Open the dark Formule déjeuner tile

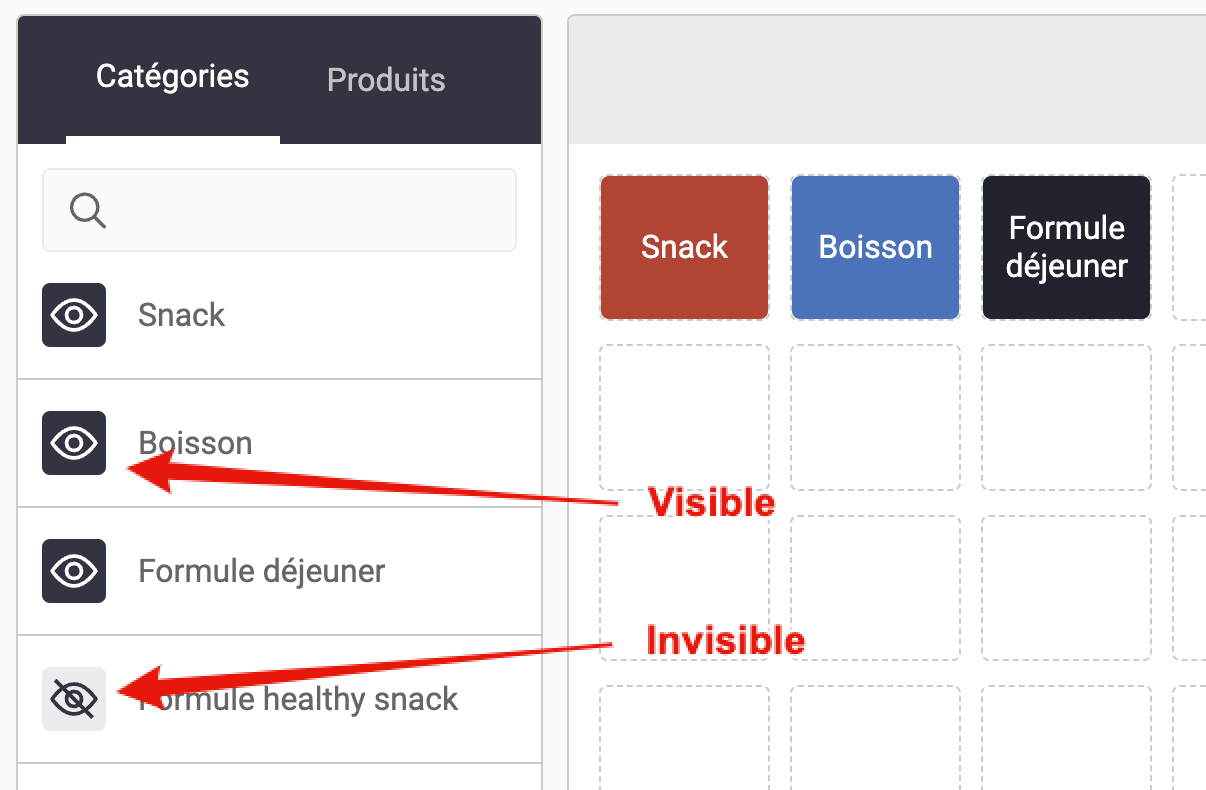click(1066, 248)
